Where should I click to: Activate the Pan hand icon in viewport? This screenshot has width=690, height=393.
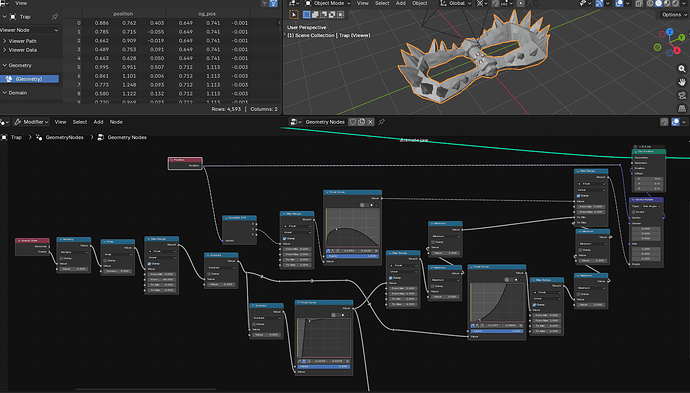coord(682,82)
